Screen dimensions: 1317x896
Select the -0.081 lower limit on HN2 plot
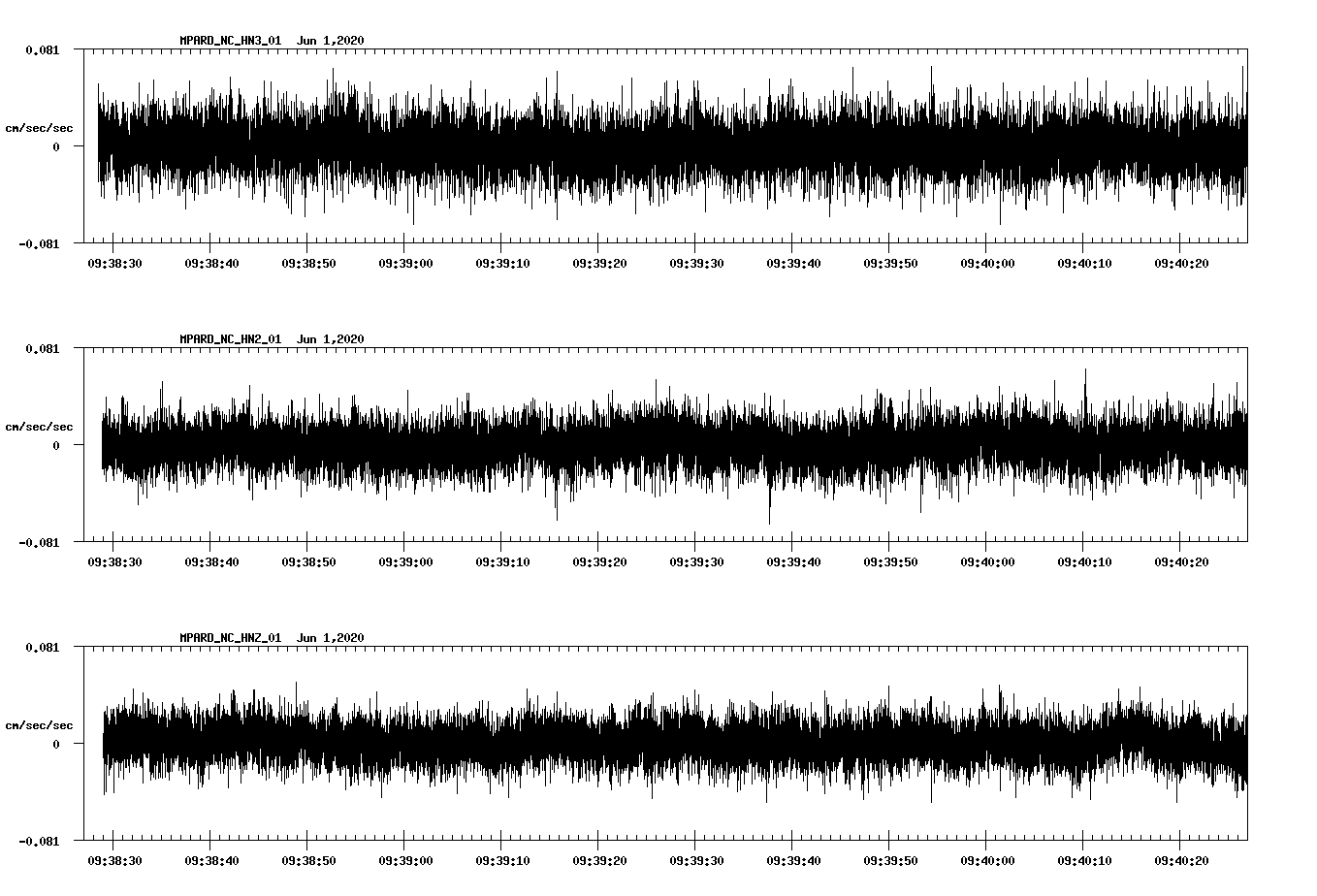tap(39, 543)
